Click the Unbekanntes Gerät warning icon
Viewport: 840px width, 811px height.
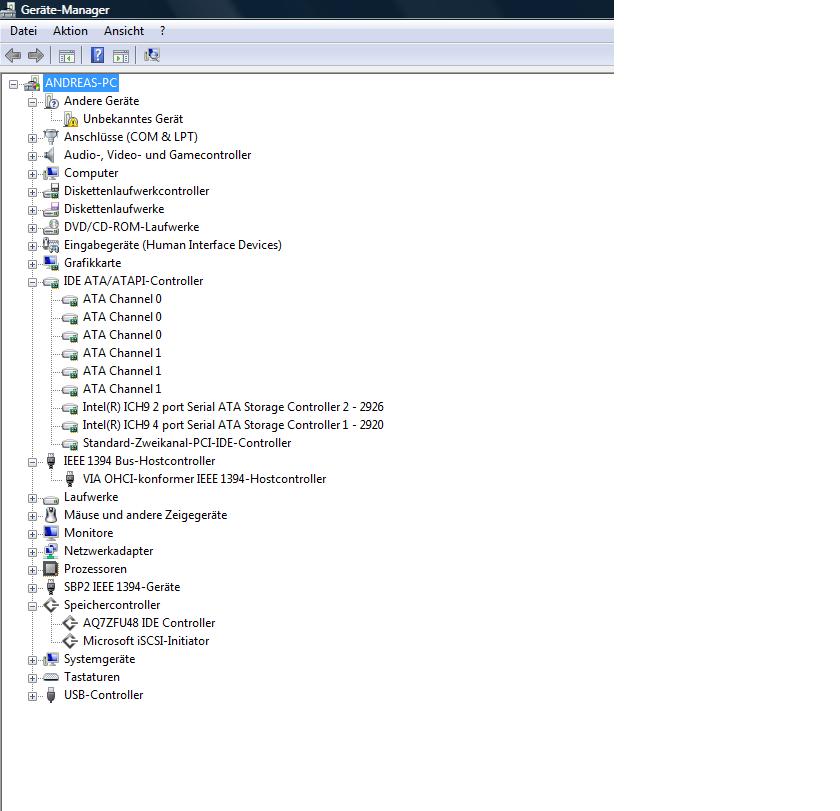pyautogui.click(x=71, y=119)
